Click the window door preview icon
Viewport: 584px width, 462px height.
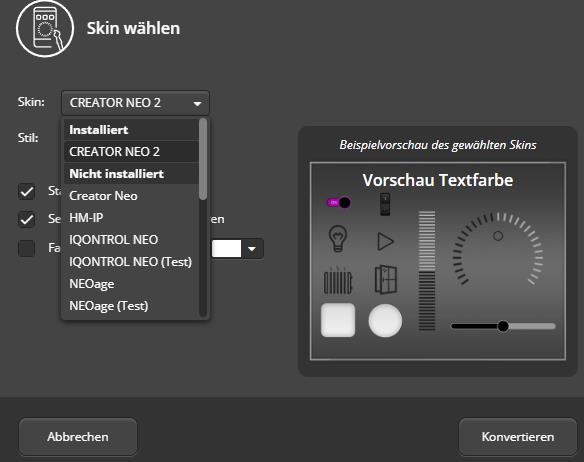[386, 279]
